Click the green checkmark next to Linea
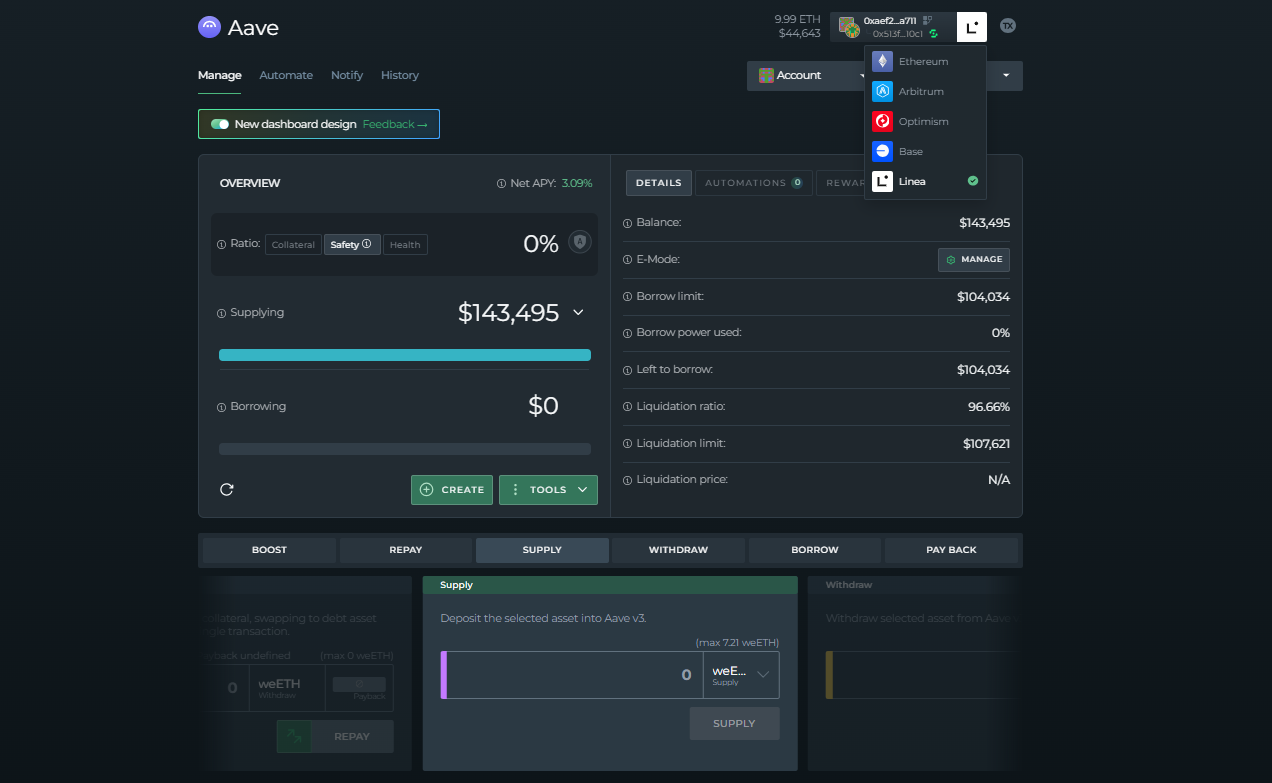 (972, 181)
